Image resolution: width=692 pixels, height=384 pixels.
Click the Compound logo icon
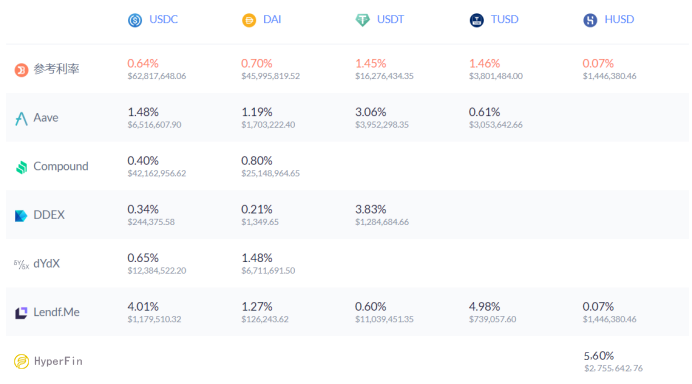(x=22, y=167)
